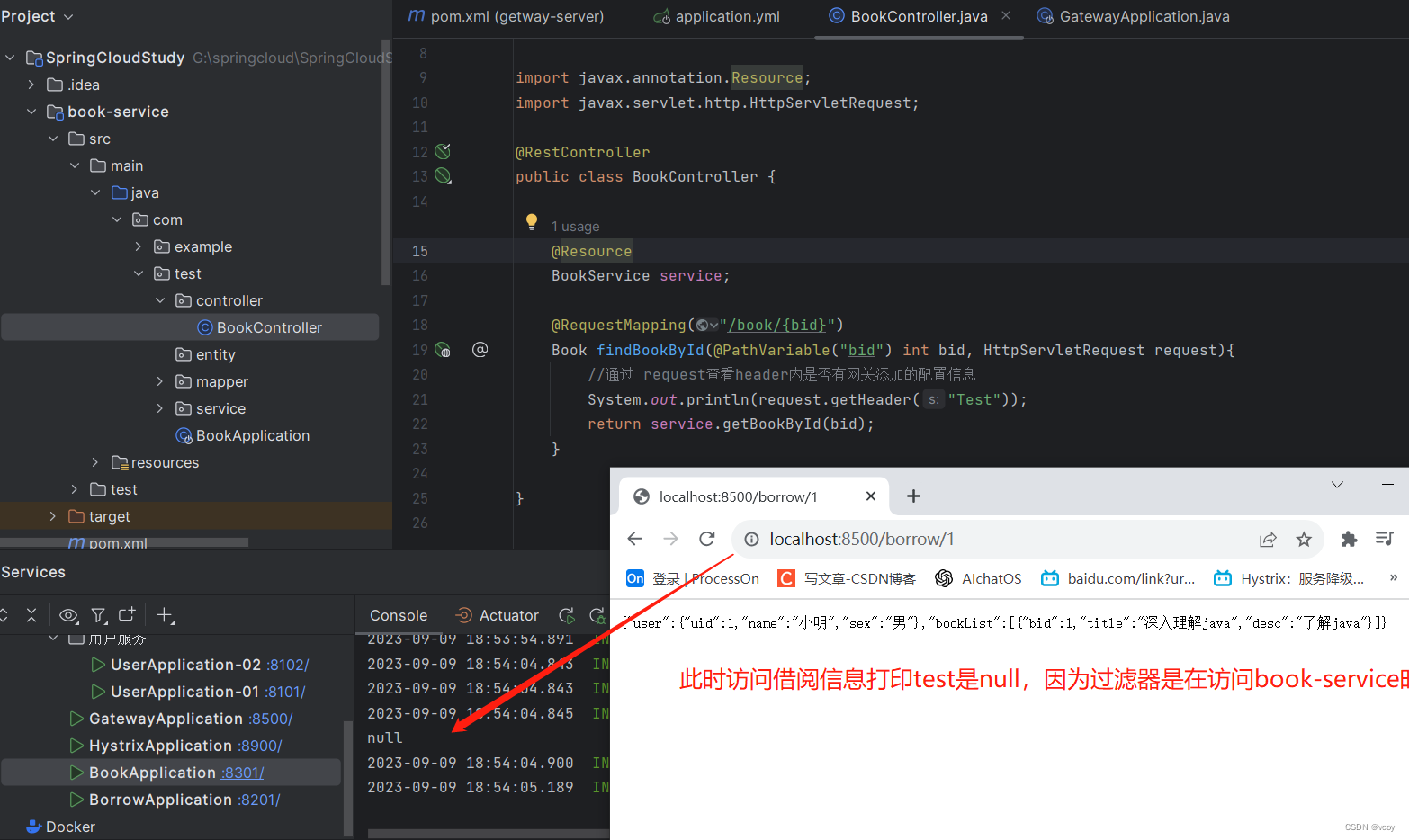The width and height of the screenshot is (1409, 840).
Task: Click the Spring bean gutter icon beside @RestController
Action: pos(443,151)
